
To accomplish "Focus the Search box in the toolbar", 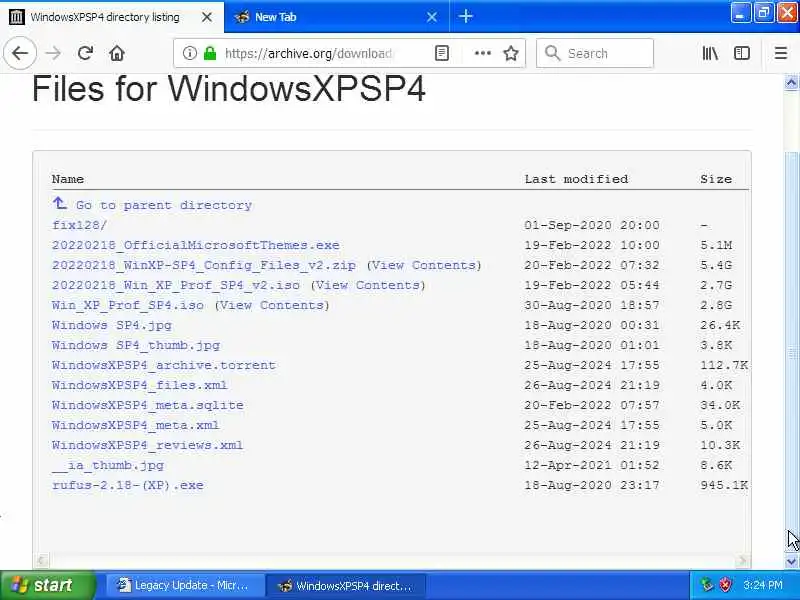I will (x=595, y=53).
